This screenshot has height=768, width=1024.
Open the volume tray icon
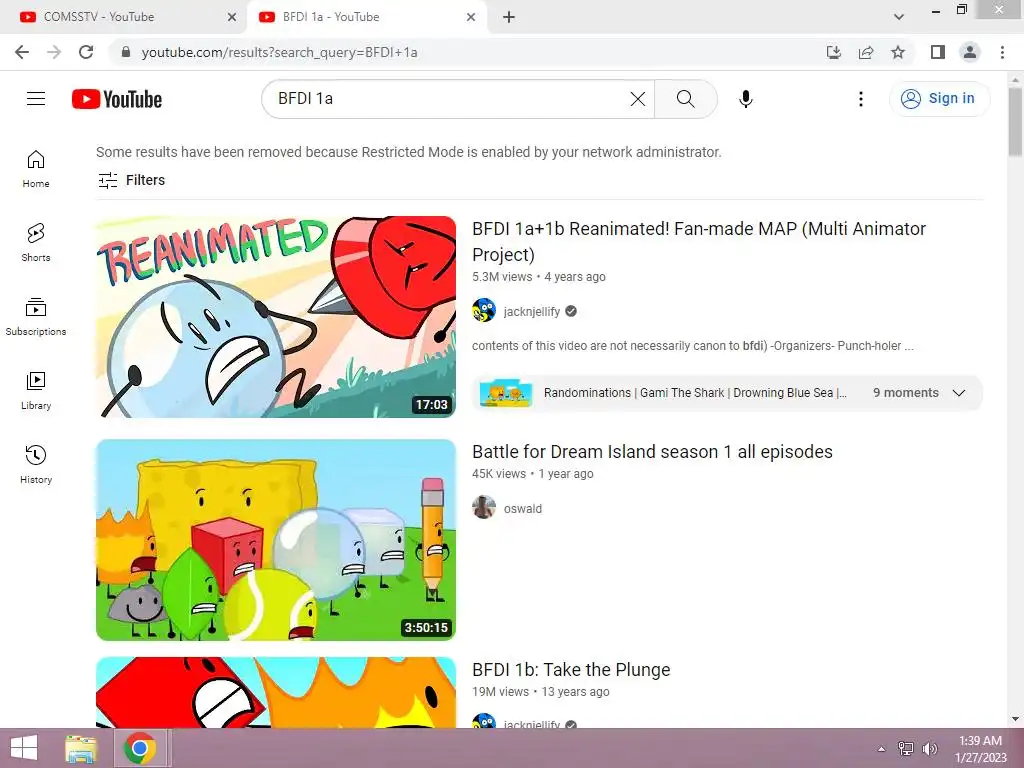[x=930, y=749]
